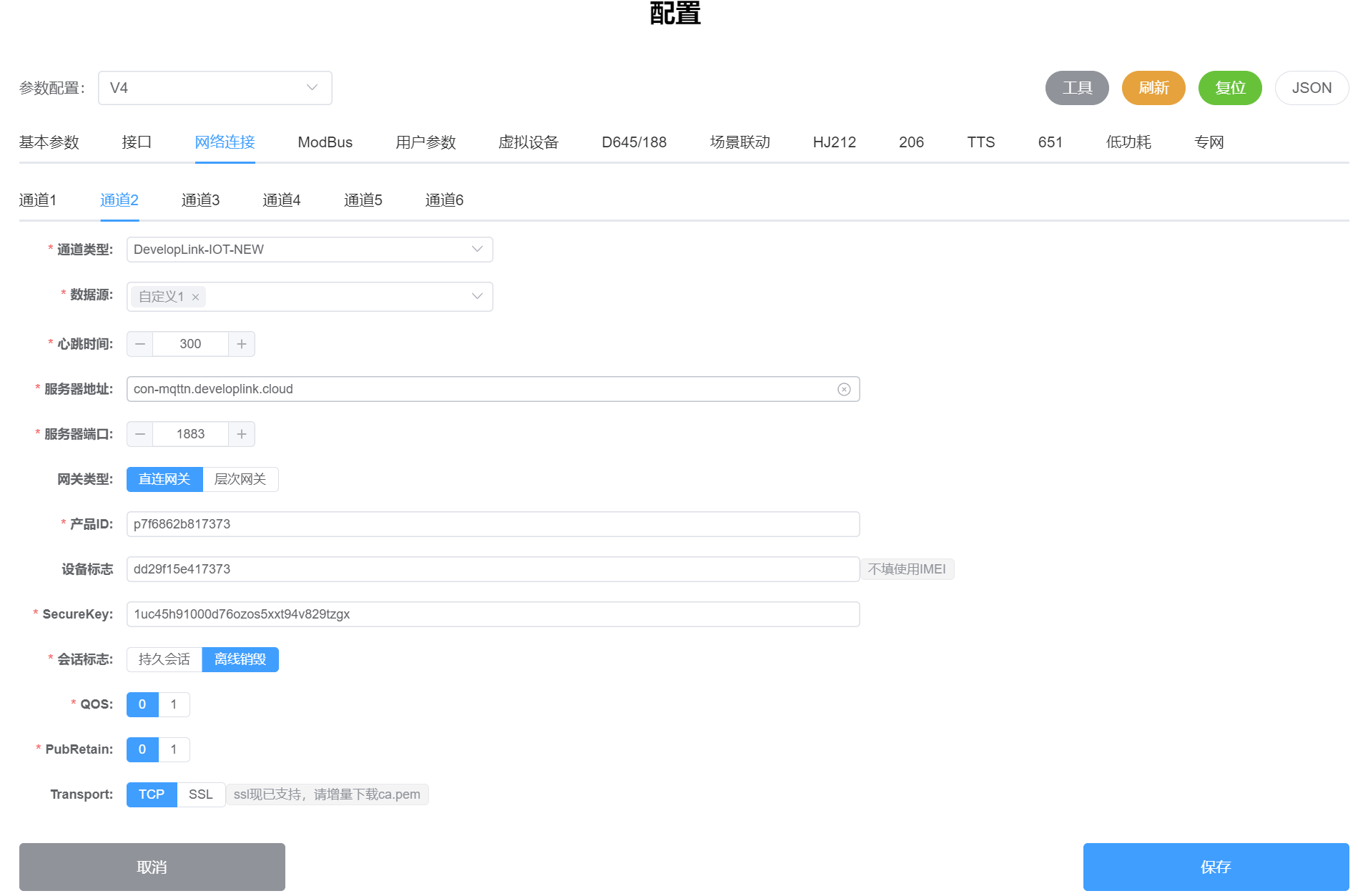
Task: Select 通道2 channel tab
Action: (119, 200)
